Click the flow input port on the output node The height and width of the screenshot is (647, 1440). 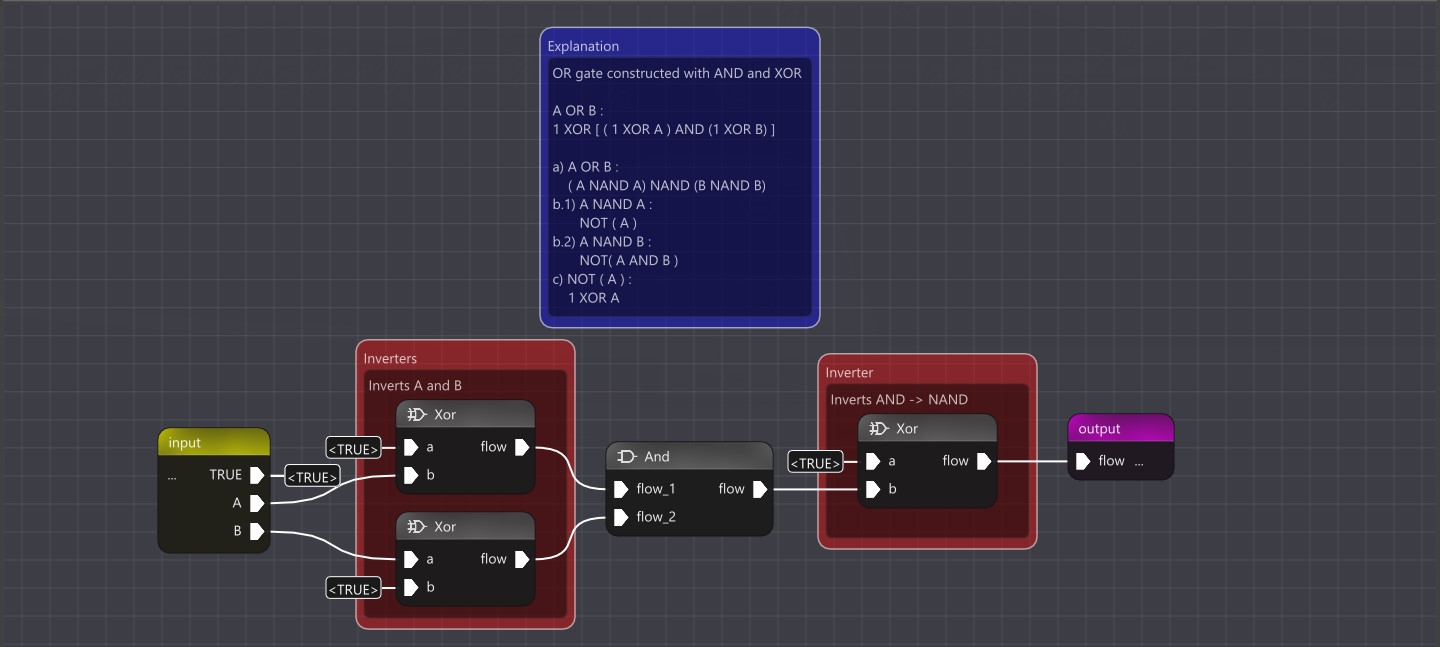pyautogui.click(x=1082, y=461)
